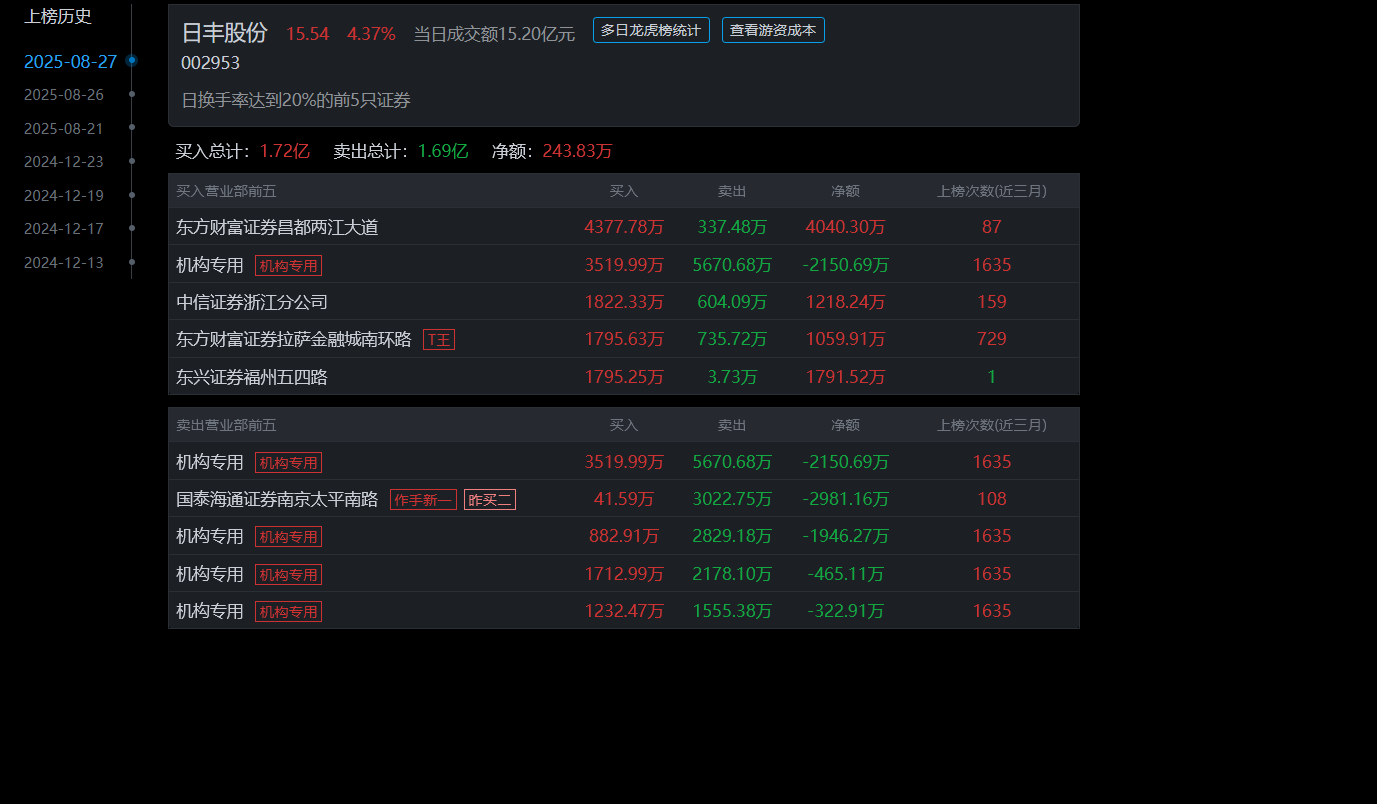
Task: Click the listing count 108
Action: pyautogui.click(x=992, y=499)
